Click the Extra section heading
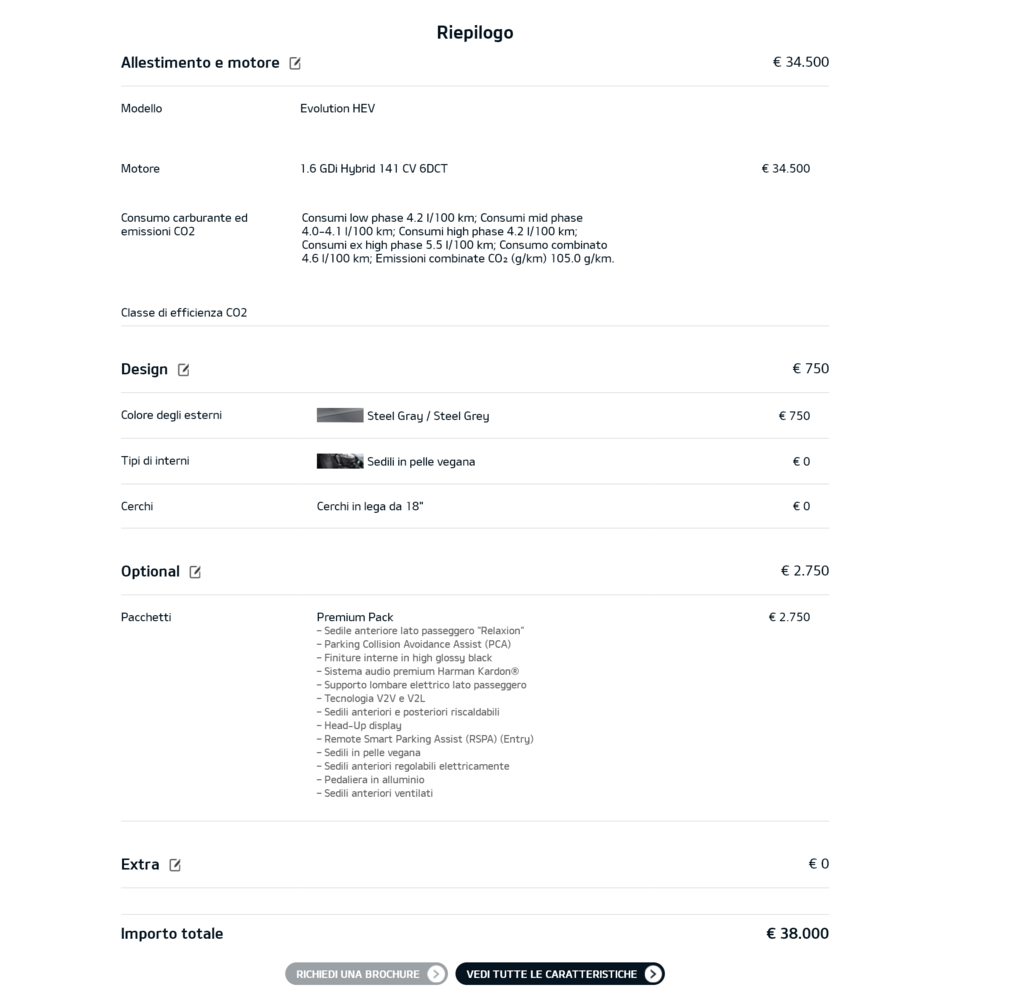 140,864
